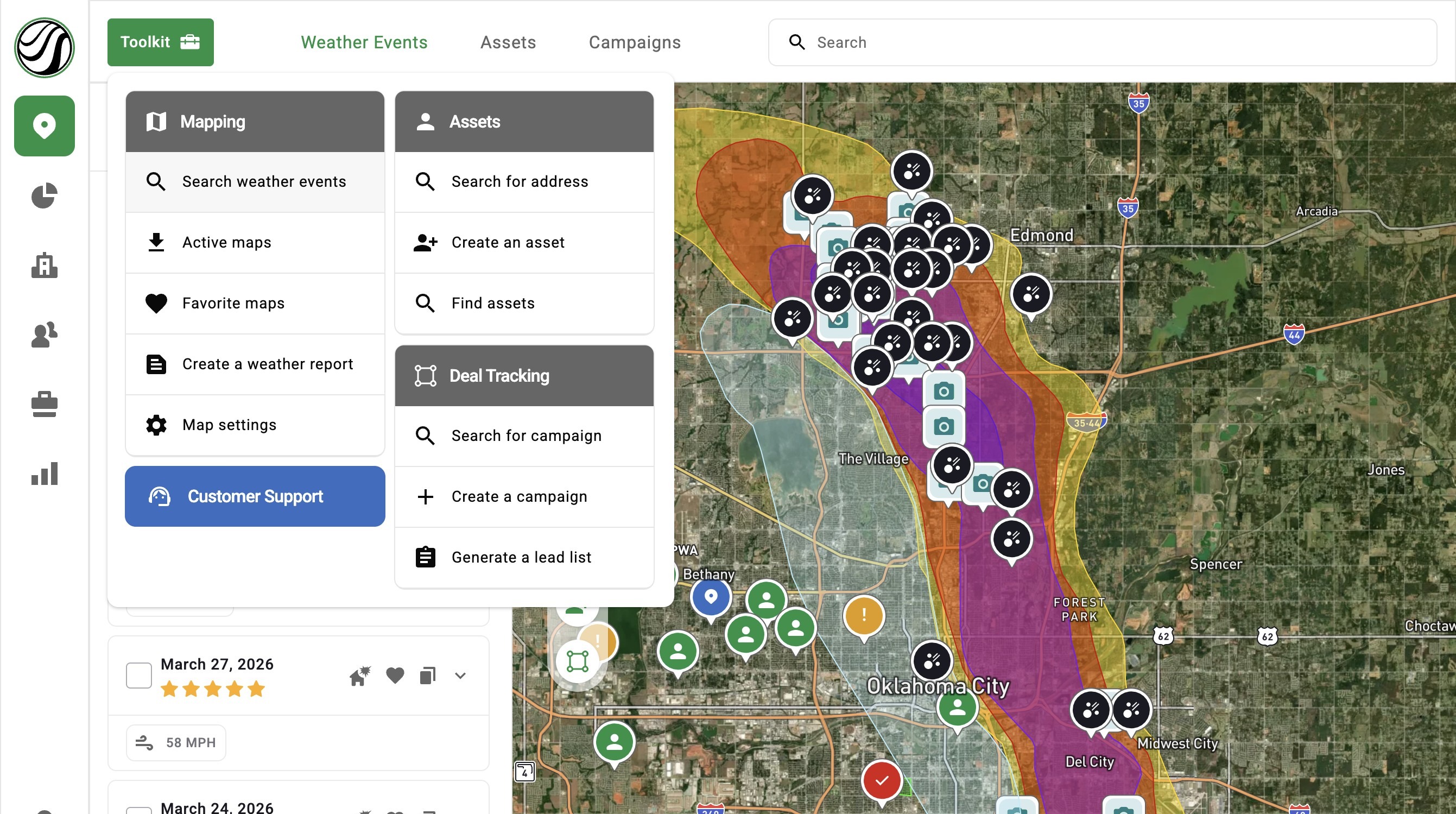Click the map pin sidebar icon
The width and height of the screenshot is (1456, 814).
pyautogui.click(x=44, y=125)
